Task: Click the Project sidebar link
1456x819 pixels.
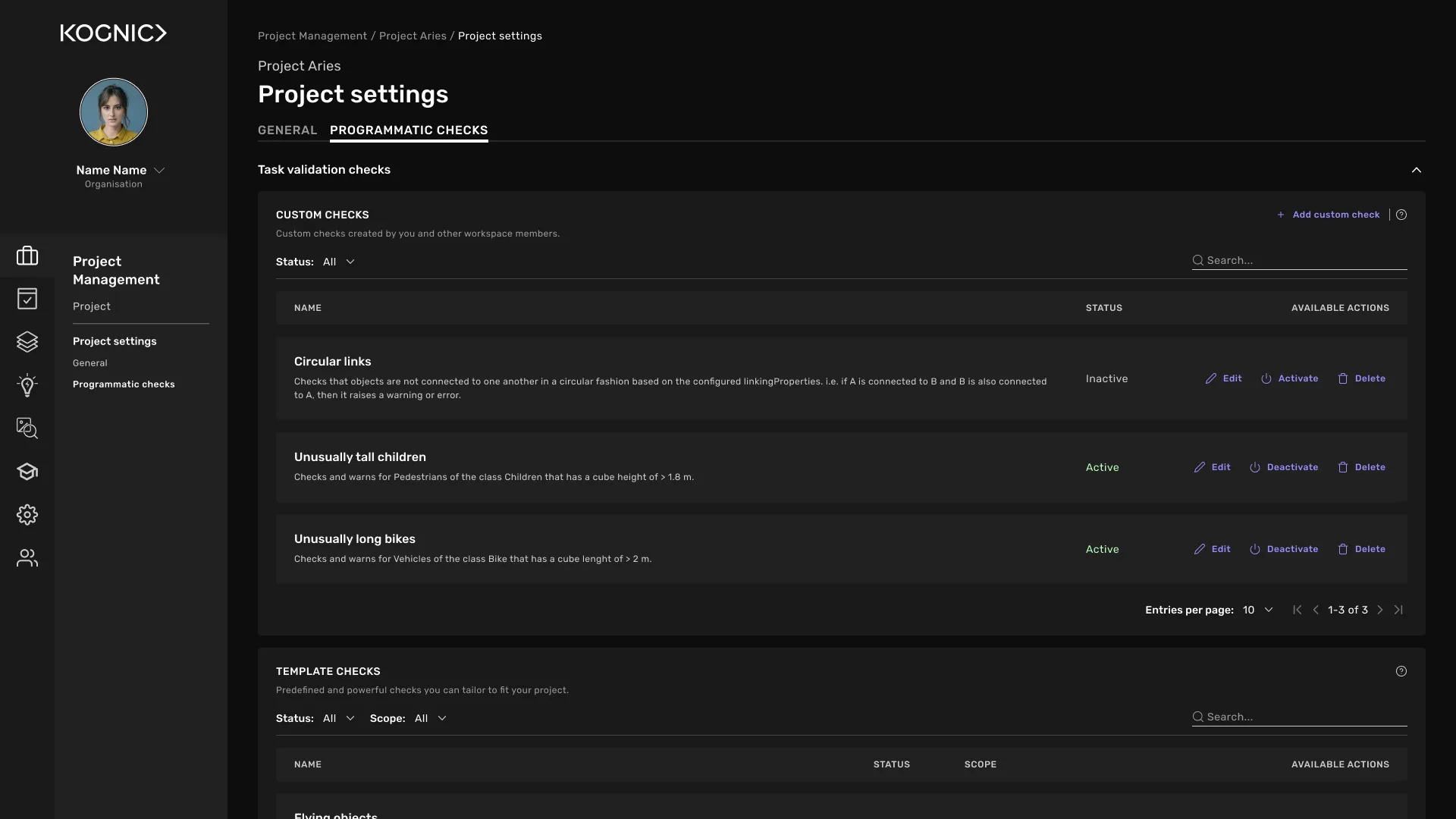Action: (92, 306)
